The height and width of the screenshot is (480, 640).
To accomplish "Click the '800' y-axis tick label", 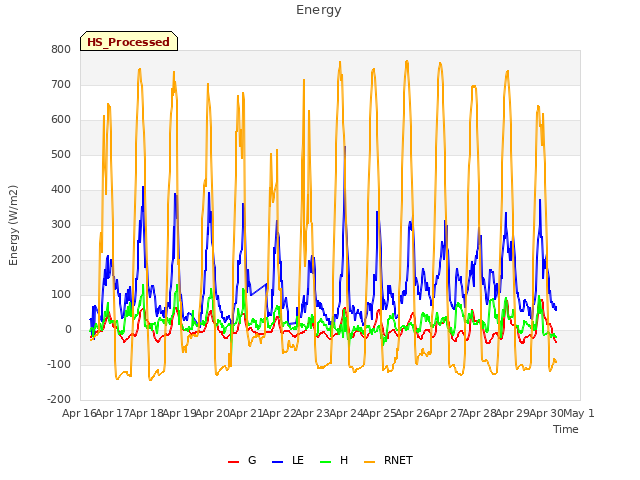I will [x=61, y=49].
